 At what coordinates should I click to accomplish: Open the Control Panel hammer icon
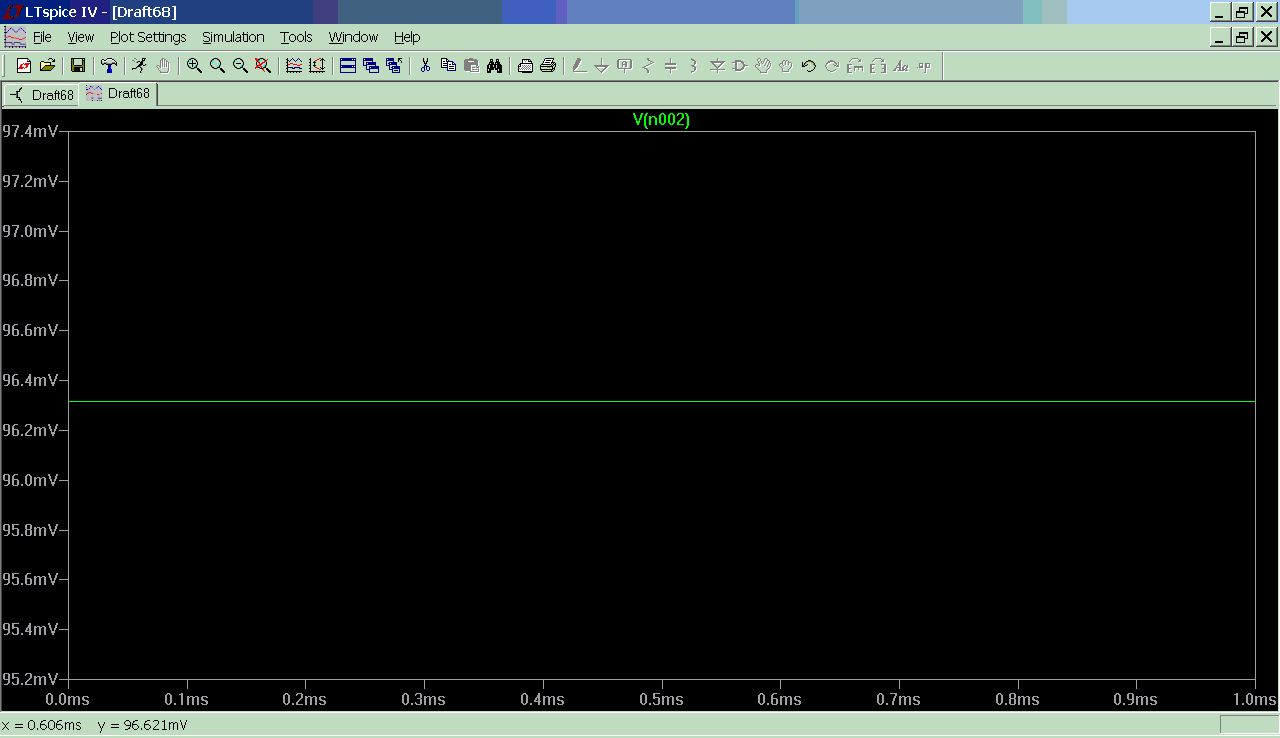[108, 66]
